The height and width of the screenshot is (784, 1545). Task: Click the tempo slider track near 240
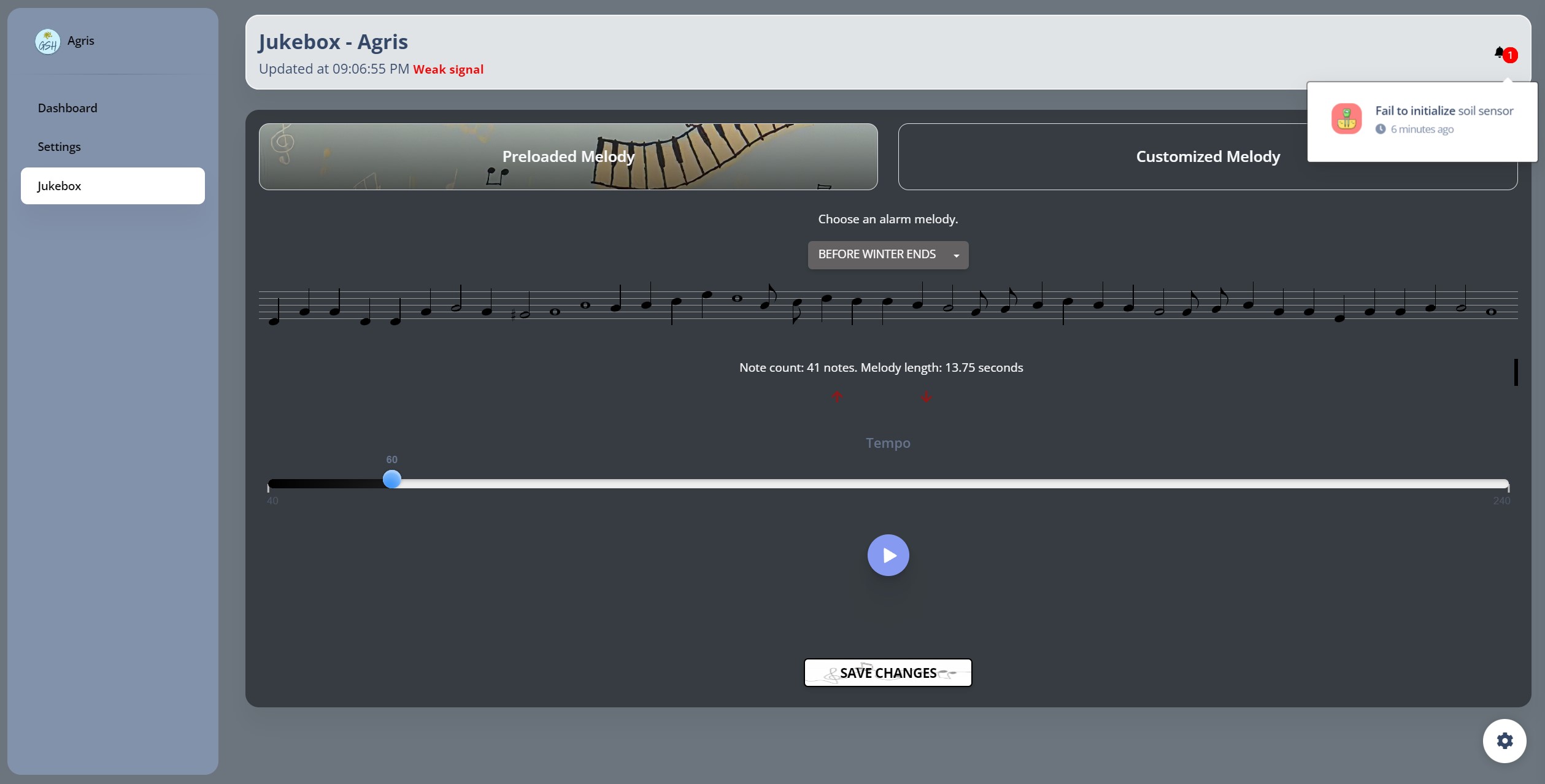click(x=1503, y=483)
